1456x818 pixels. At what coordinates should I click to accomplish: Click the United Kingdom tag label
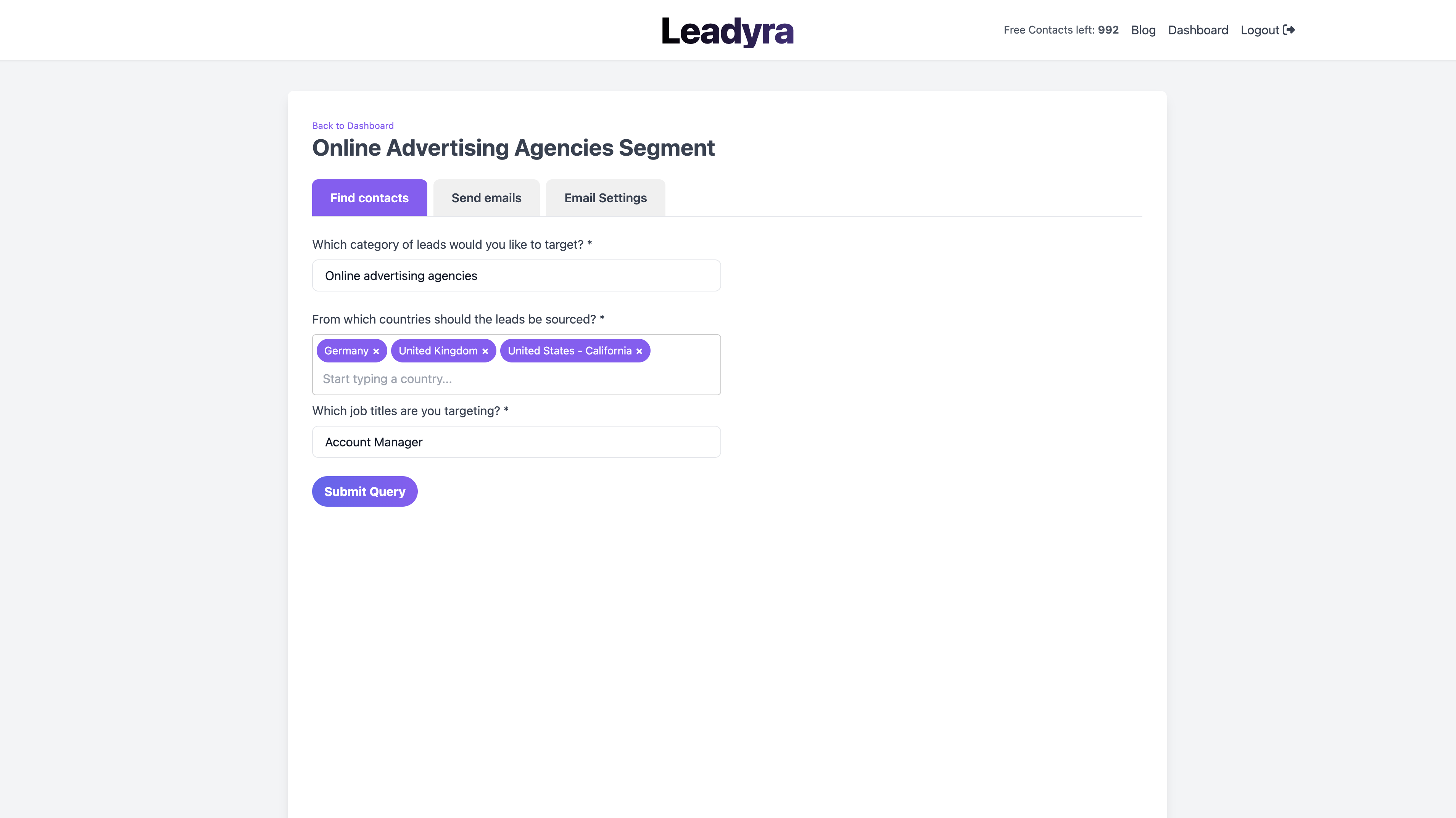point(438,351)
